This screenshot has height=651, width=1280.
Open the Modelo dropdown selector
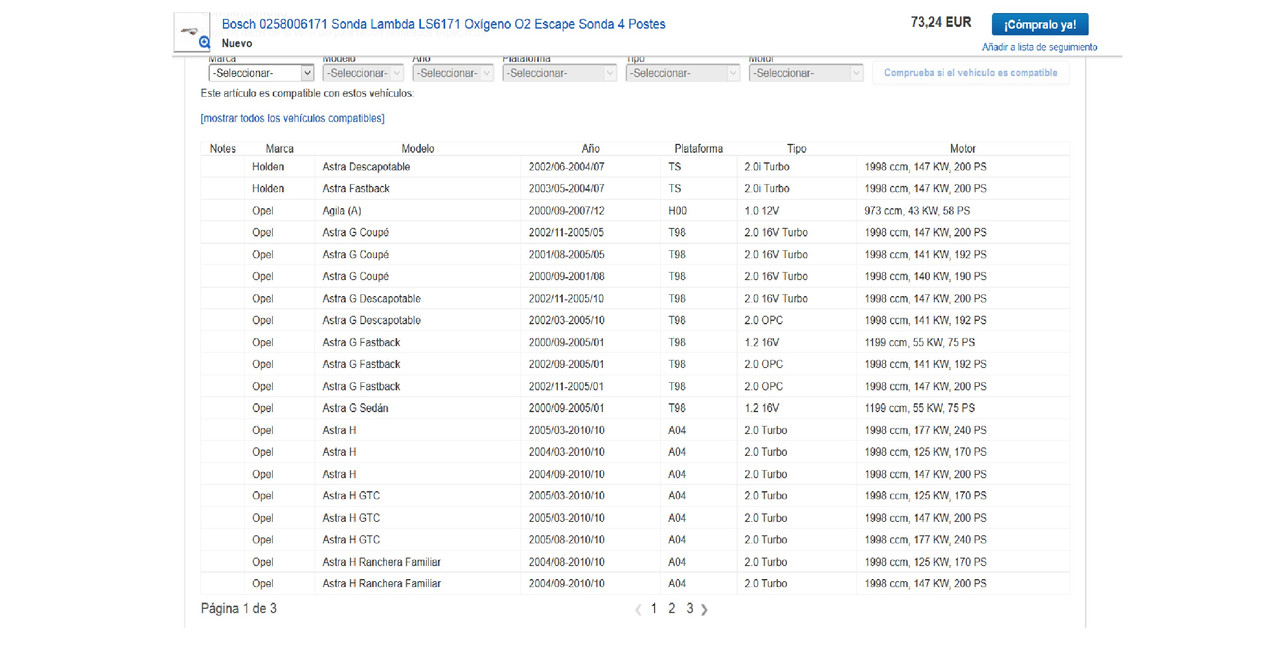(x=364, y=73)
